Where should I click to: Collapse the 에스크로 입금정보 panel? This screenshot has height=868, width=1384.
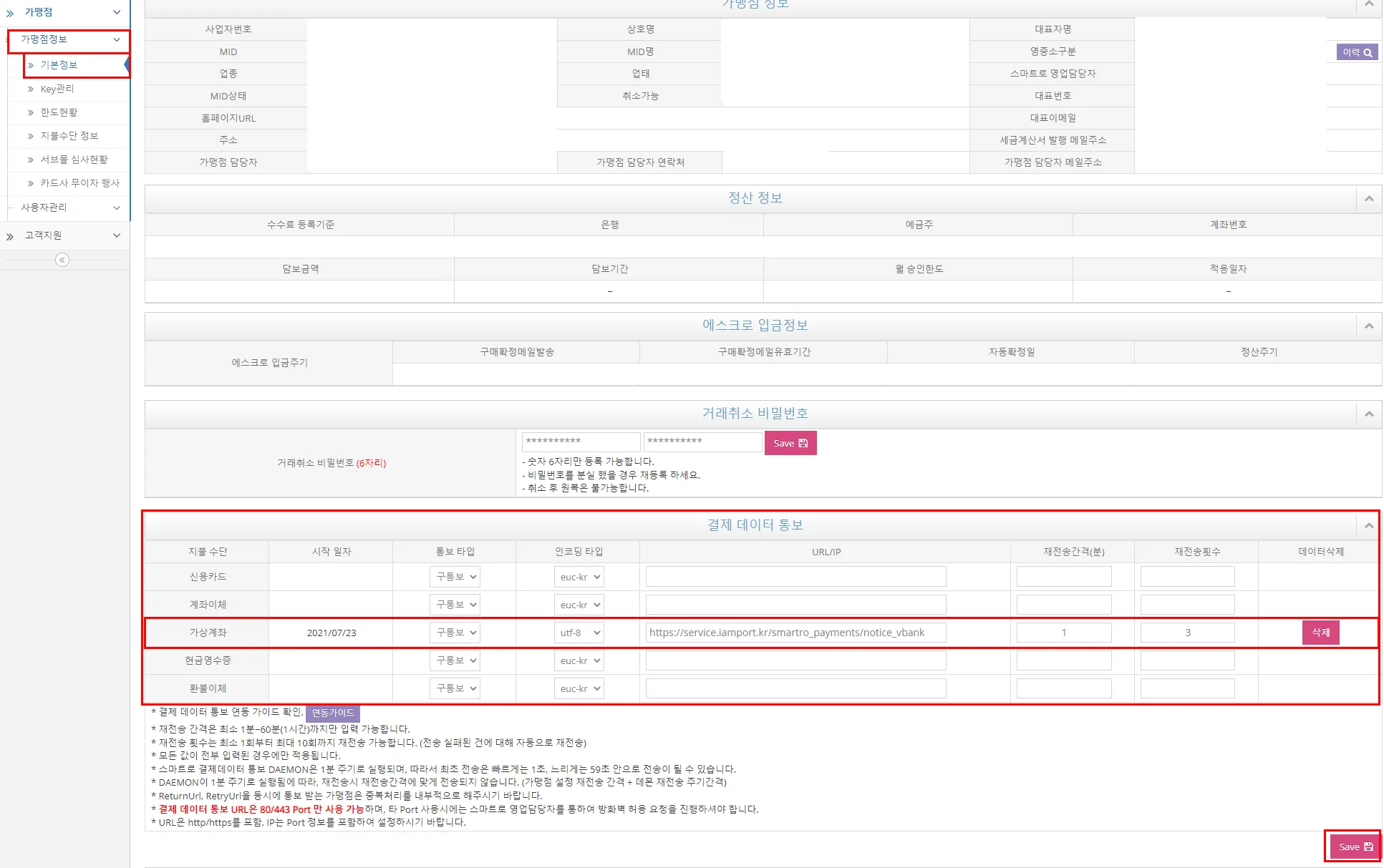[1368, 326]
